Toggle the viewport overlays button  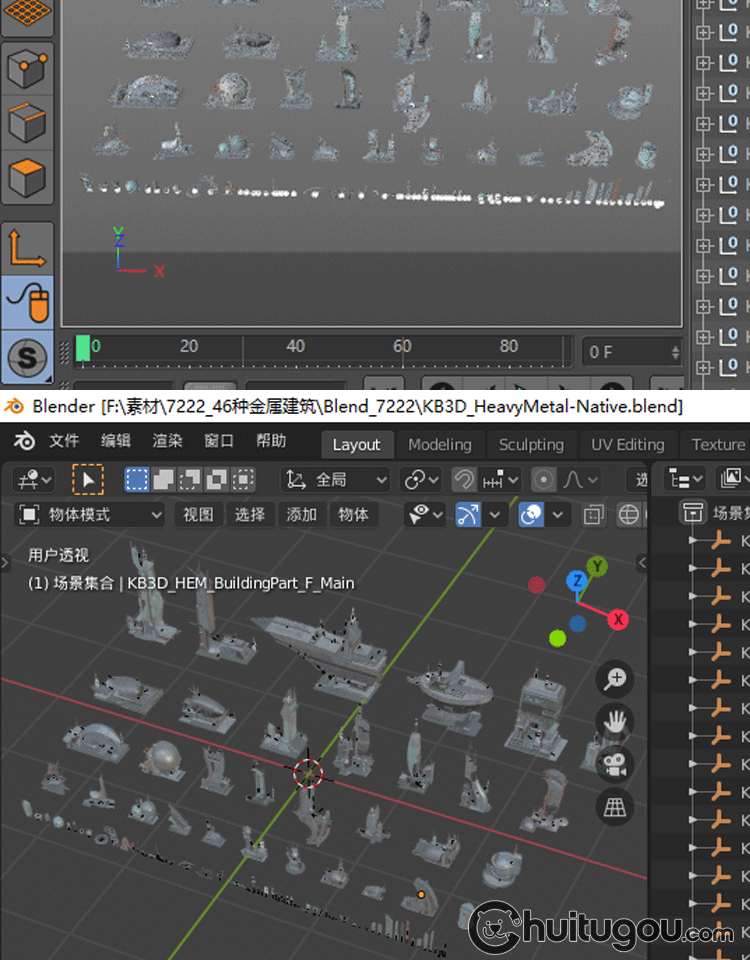(531, 514)
